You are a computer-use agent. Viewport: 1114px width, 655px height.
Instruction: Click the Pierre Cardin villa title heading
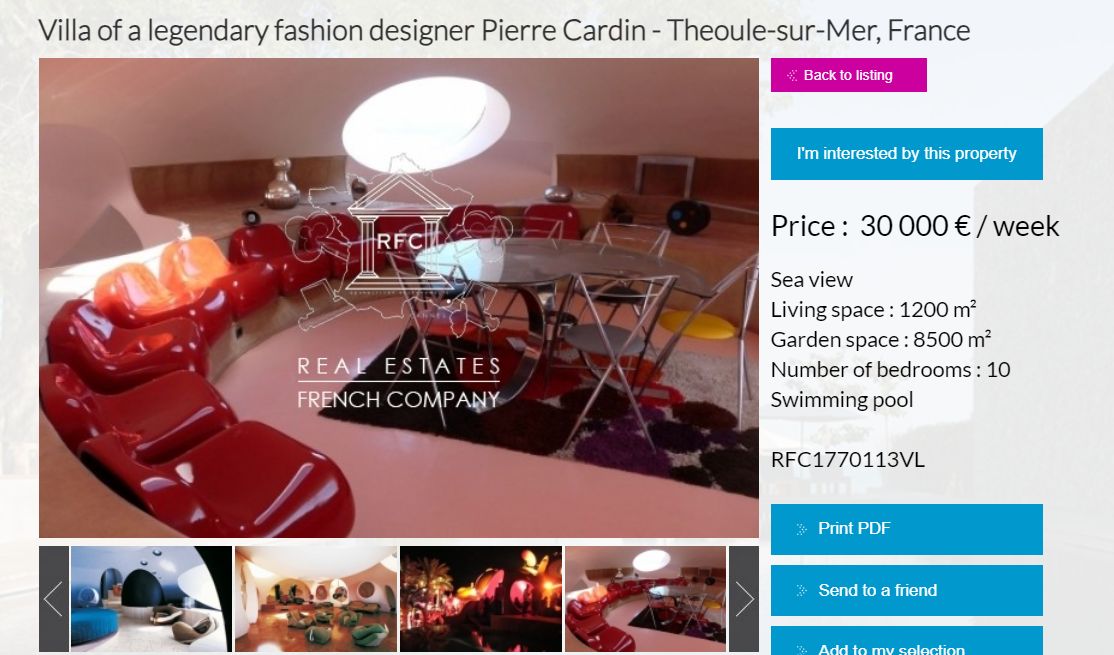point(504,31)
